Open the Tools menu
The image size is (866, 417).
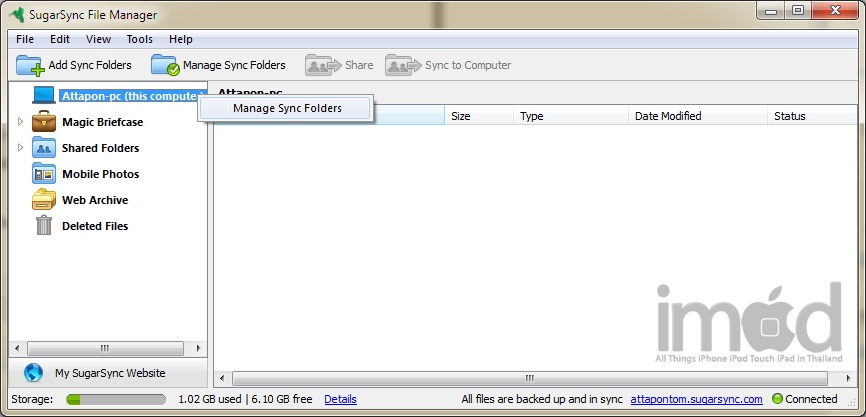139,39
